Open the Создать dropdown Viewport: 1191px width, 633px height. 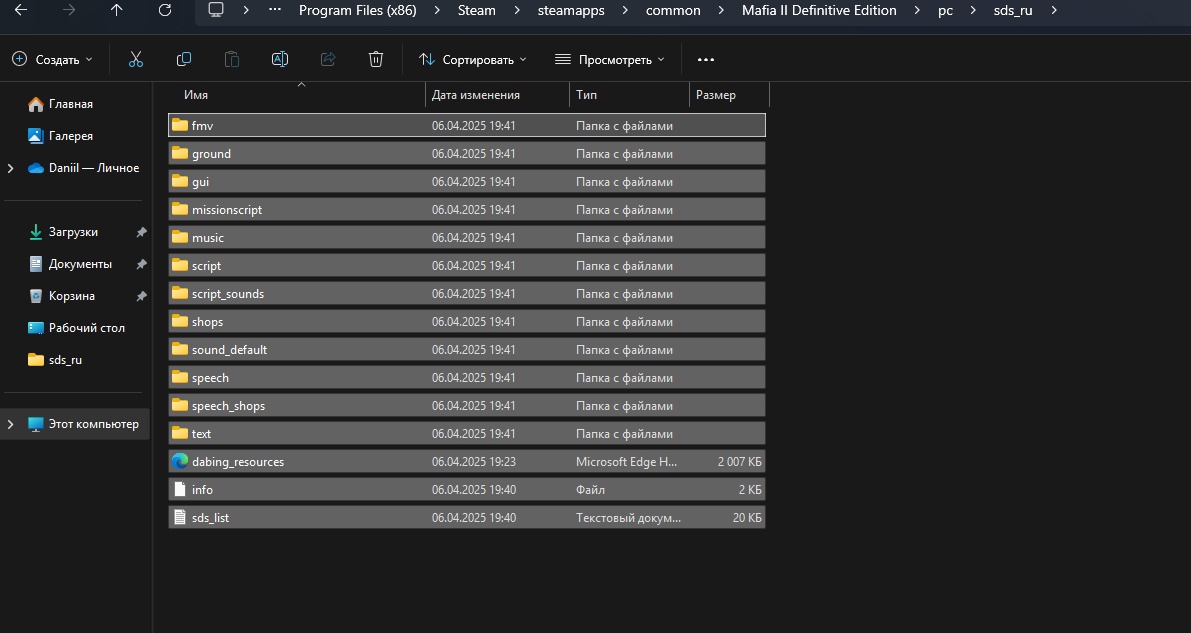(52, 59)
